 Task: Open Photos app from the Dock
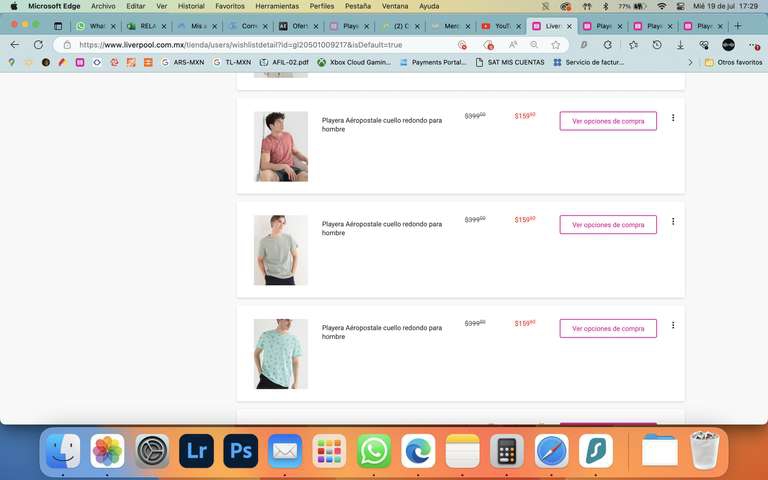tap(107, 451)
